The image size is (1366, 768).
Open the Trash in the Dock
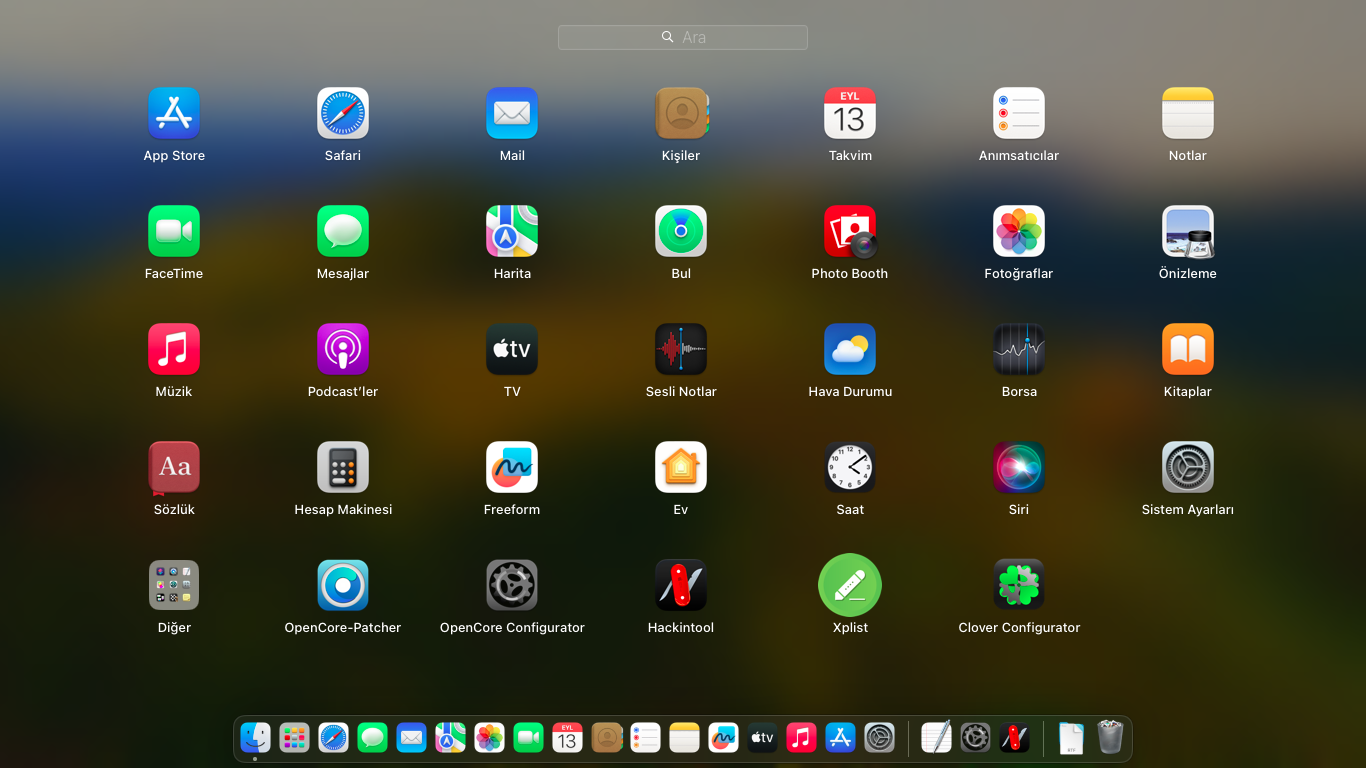pyautogui.click(x=1110, y=738)
